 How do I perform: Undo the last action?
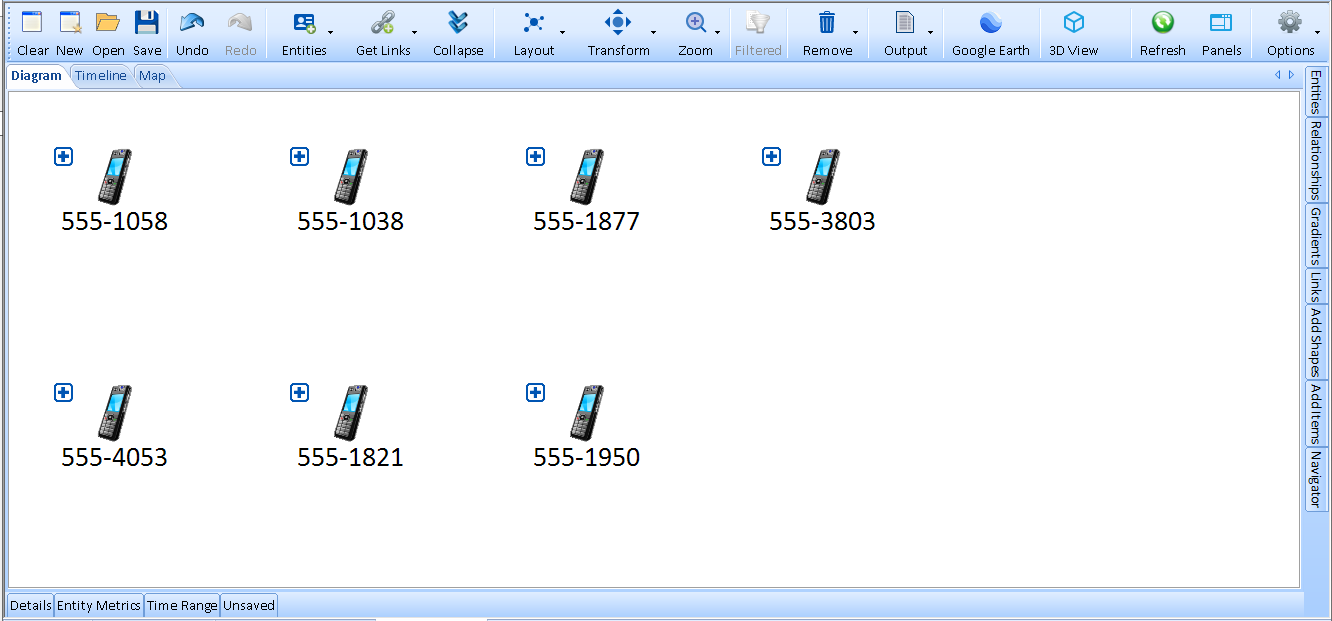pos(192,23)
